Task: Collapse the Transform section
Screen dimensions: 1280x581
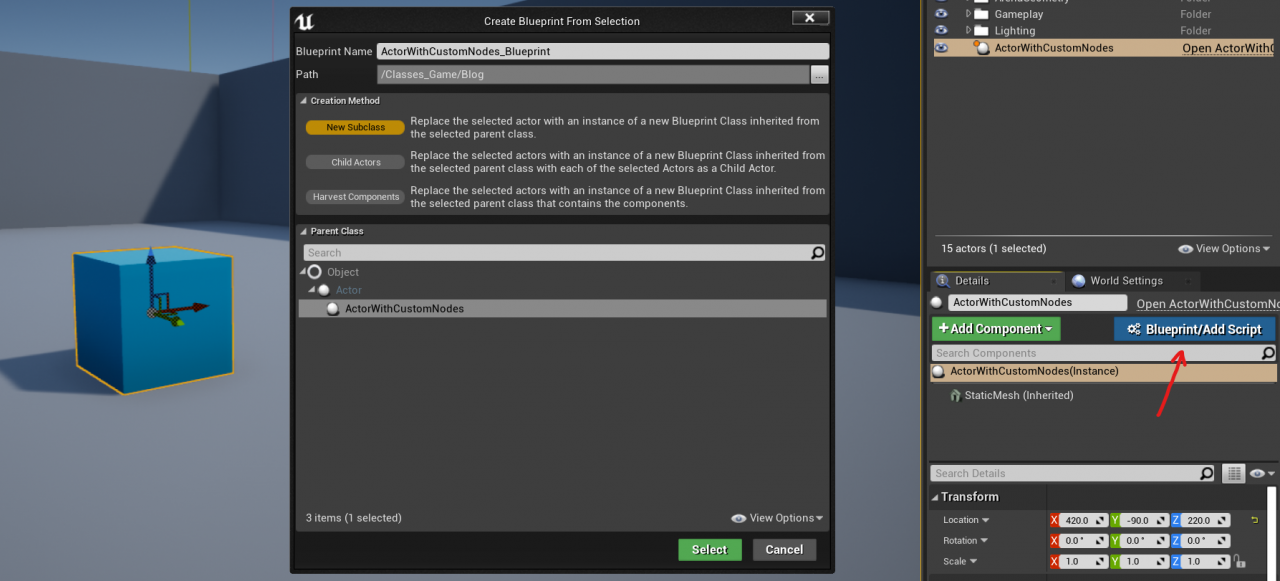Action: click(936, 497)
